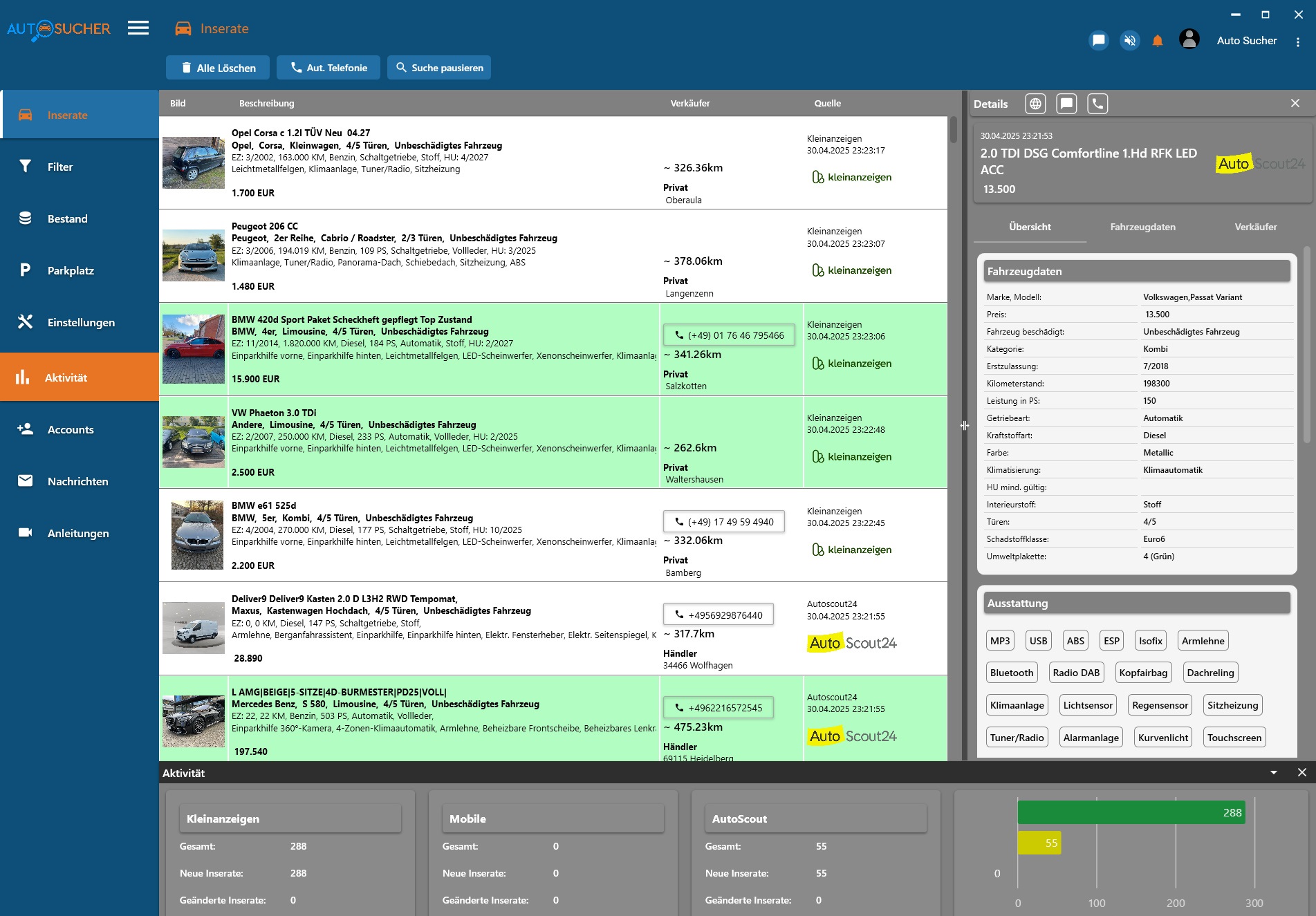The width and height of the screenshot is (1316, 916).
Task: Click the listings vertical scrollbar
Action: 953,129
